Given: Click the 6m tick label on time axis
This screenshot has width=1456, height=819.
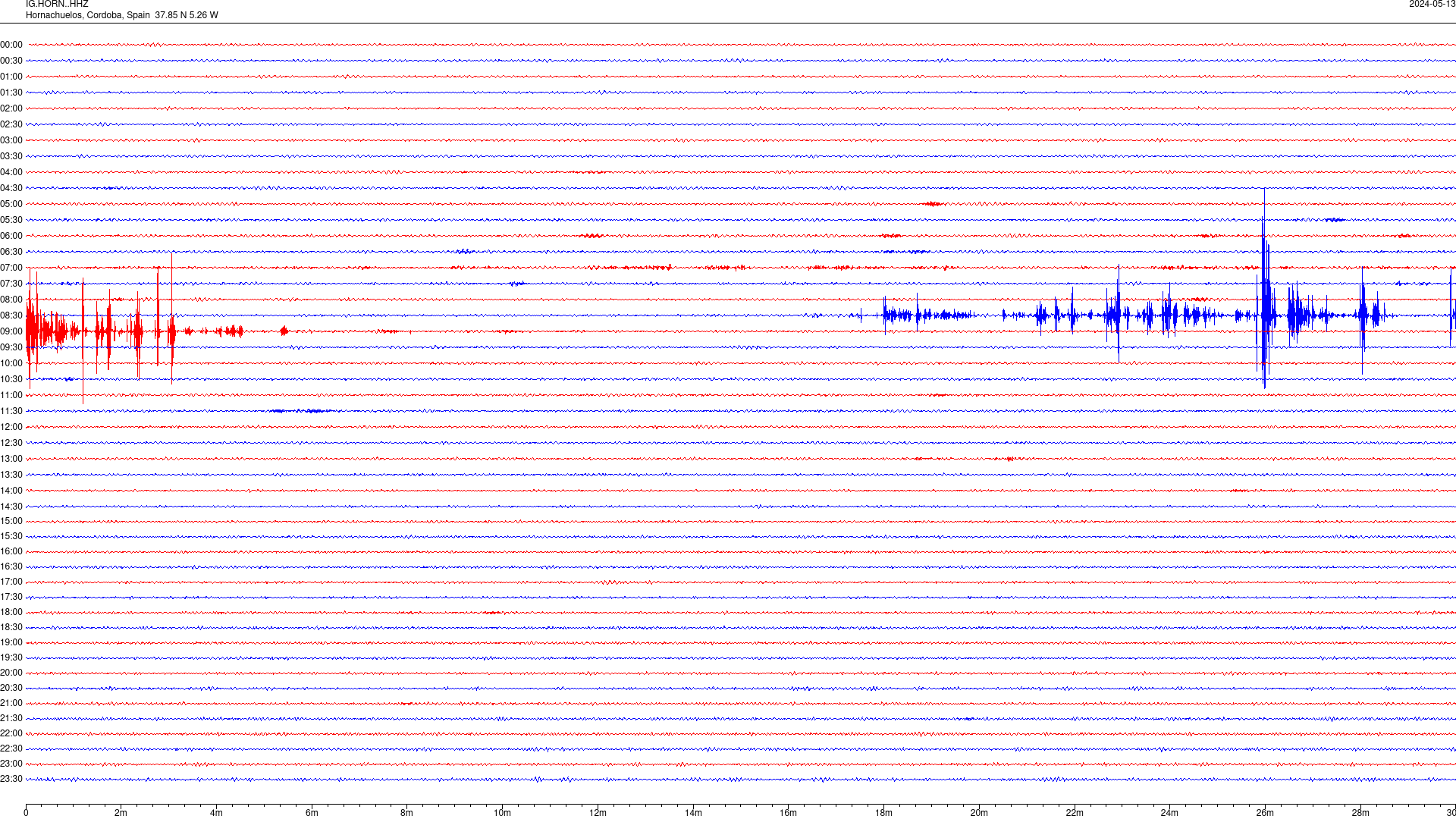Looking at the screenshot, I should click(x=312, y=813).
